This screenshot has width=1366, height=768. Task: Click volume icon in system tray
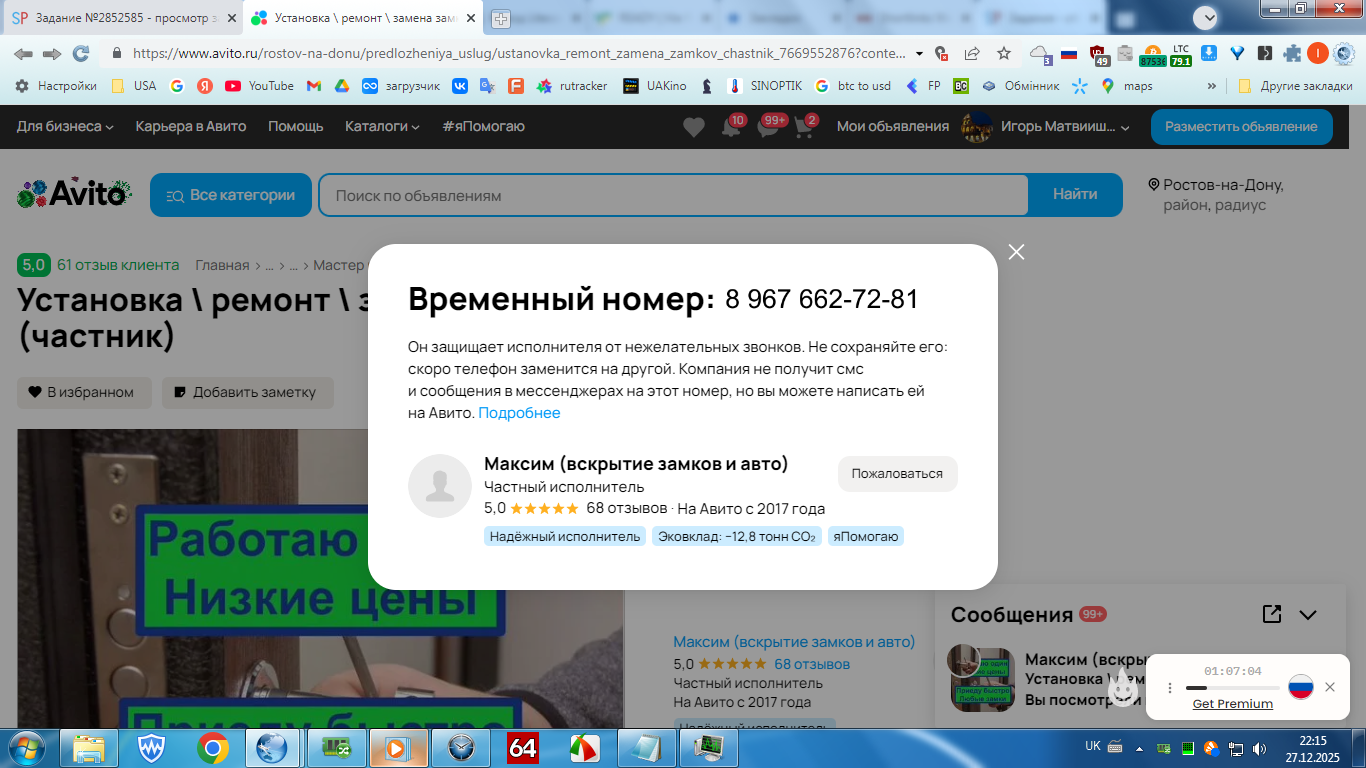tap(1258, 748)
